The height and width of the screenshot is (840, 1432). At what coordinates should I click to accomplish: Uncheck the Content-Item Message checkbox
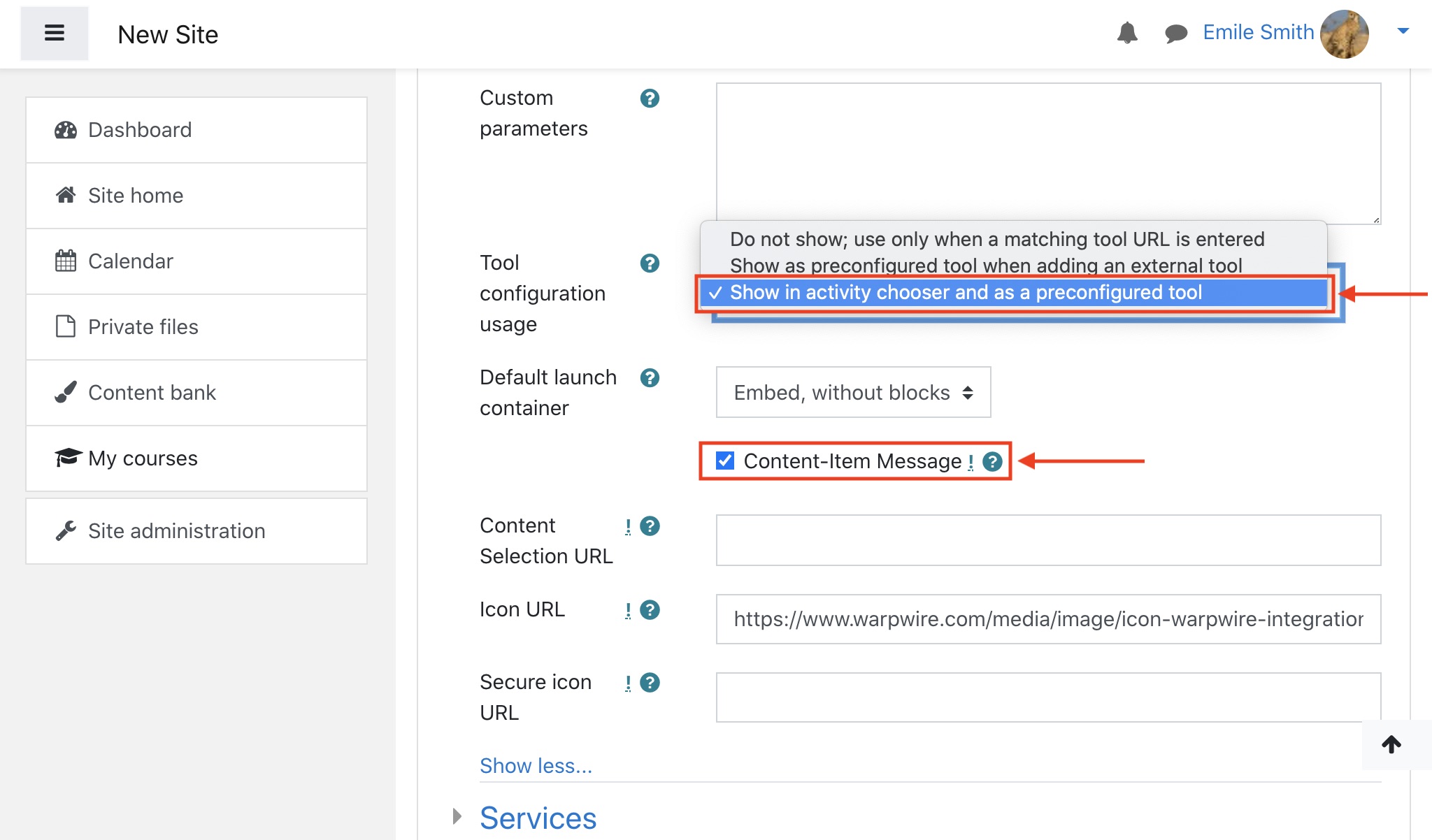coord(725,461)
